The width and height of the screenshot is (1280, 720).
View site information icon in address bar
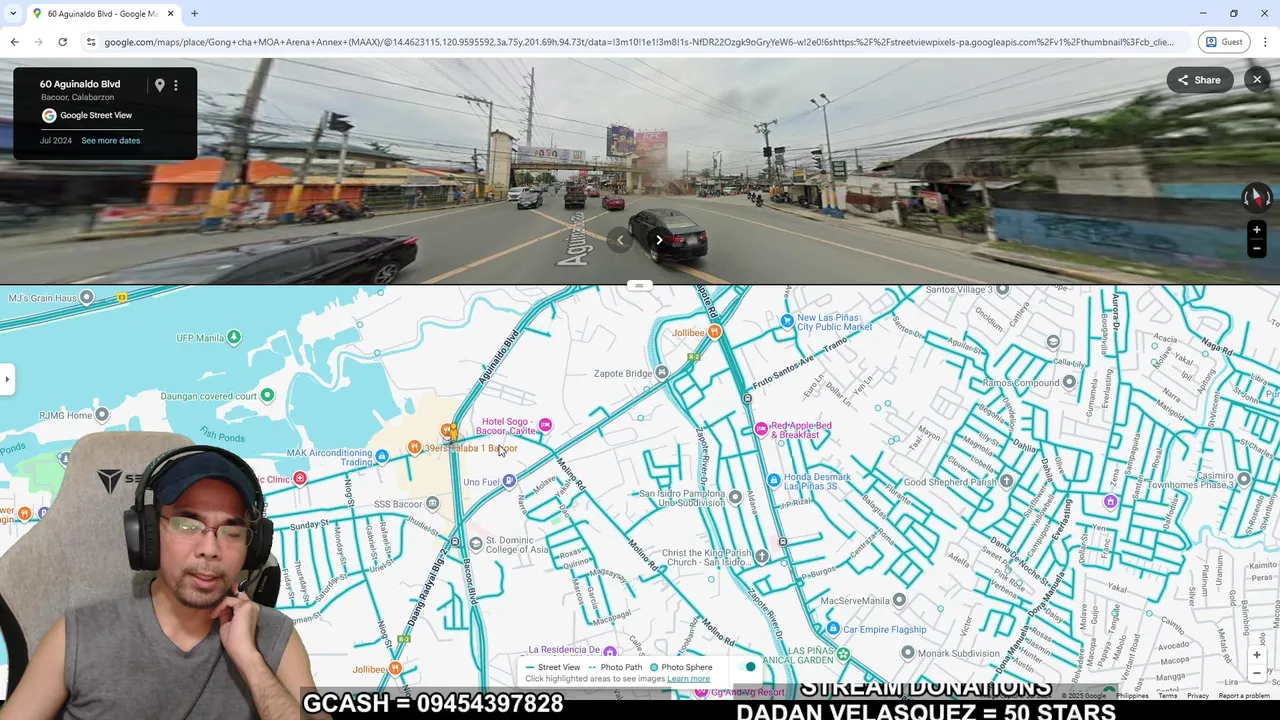pyautogui.click(x=91, y=42)
